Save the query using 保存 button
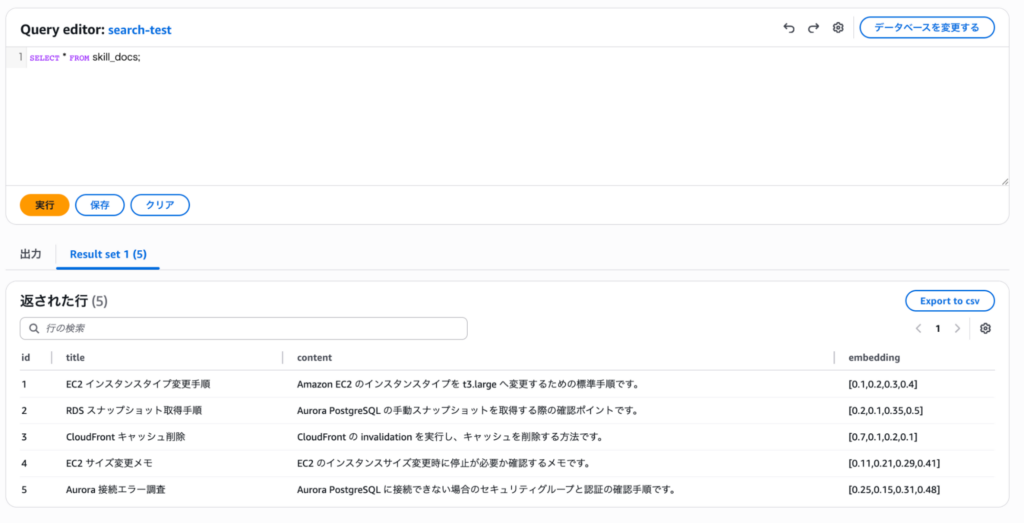The width and height of the screenshot is (1024, 523). pyautogui.click(x=100, y=205)
